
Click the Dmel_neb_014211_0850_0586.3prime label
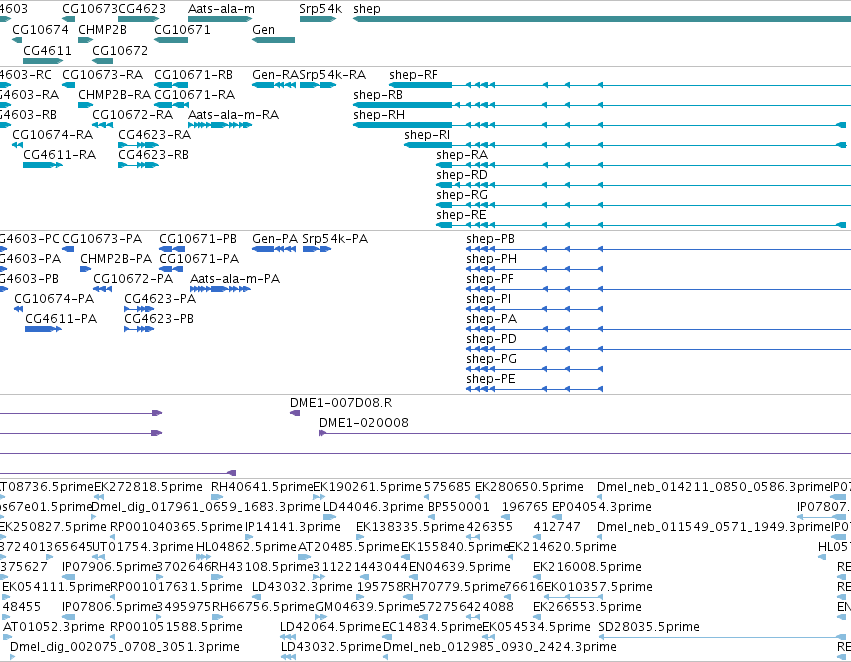point(715,487)
